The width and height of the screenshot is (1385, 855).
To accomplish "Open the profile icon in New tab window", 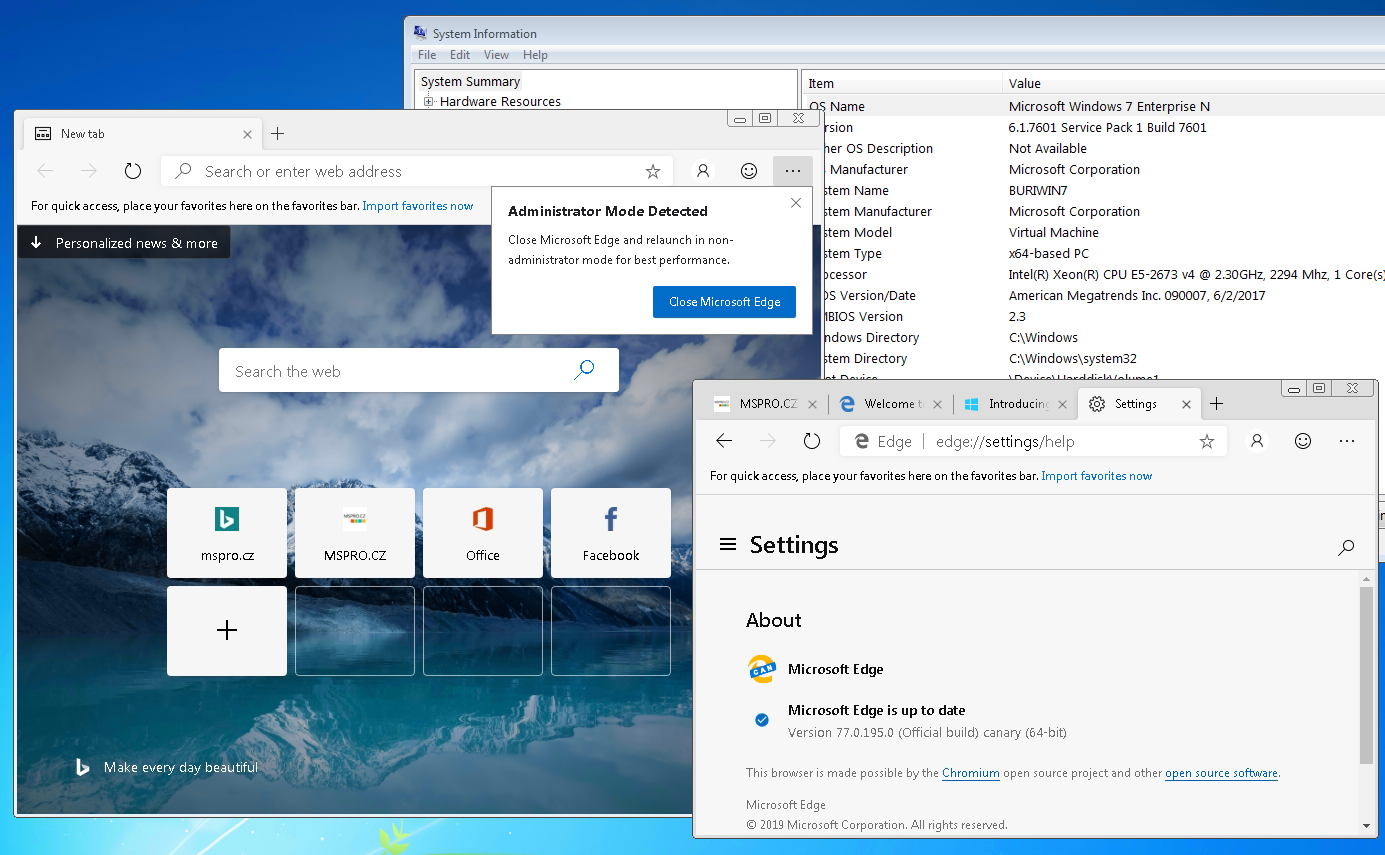I will point(703,171).
